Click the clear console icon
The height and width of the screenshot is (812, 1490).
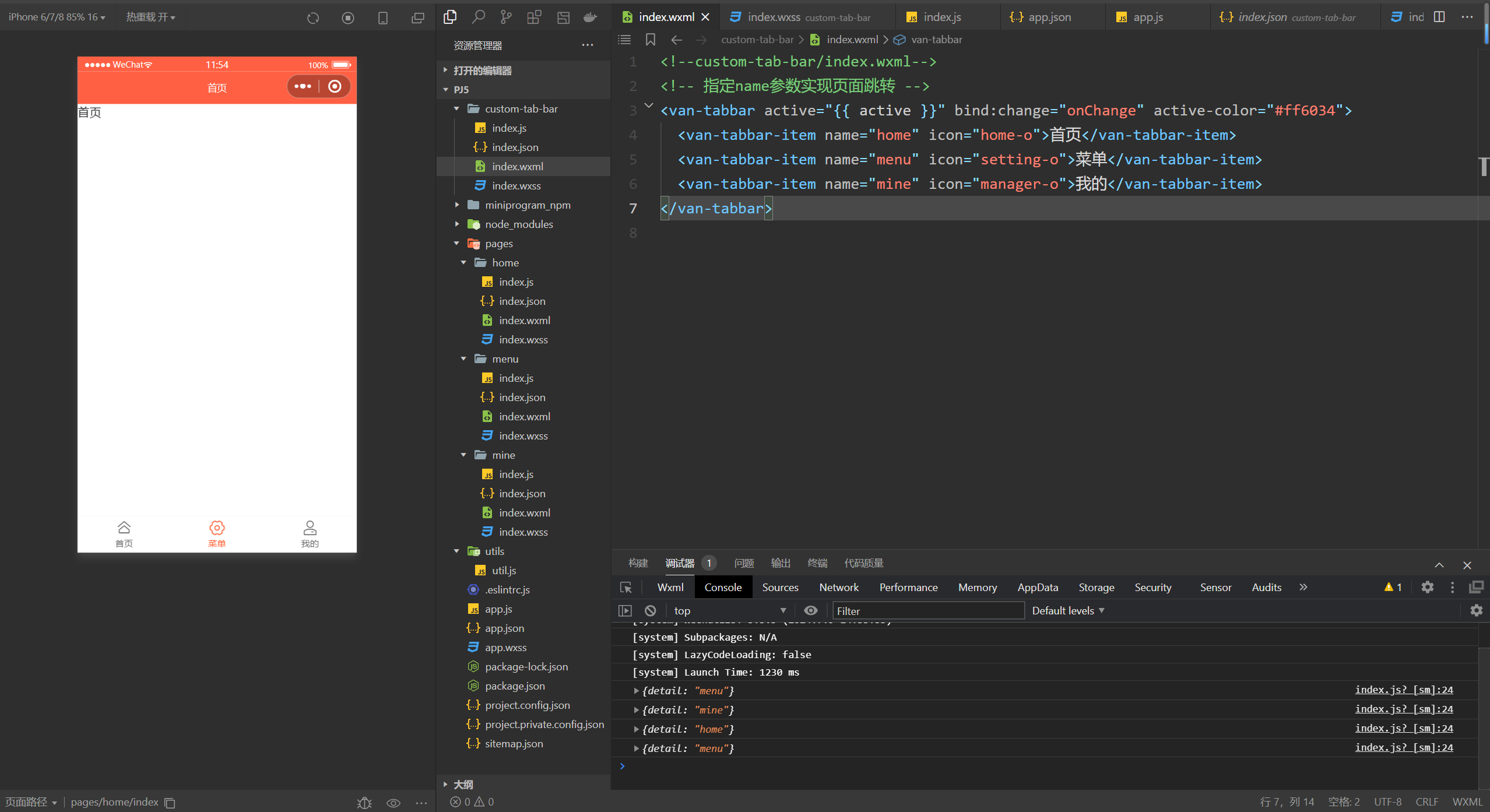point(651,610)
